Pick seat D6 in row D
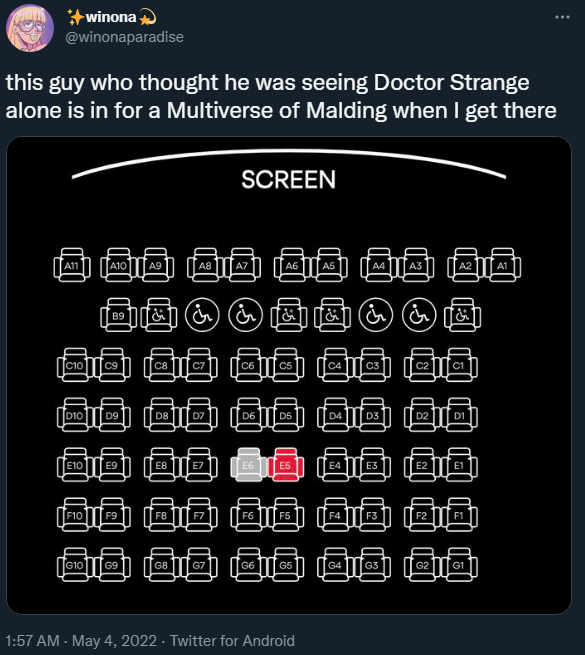Screen dimensions: 585x655 248,415
